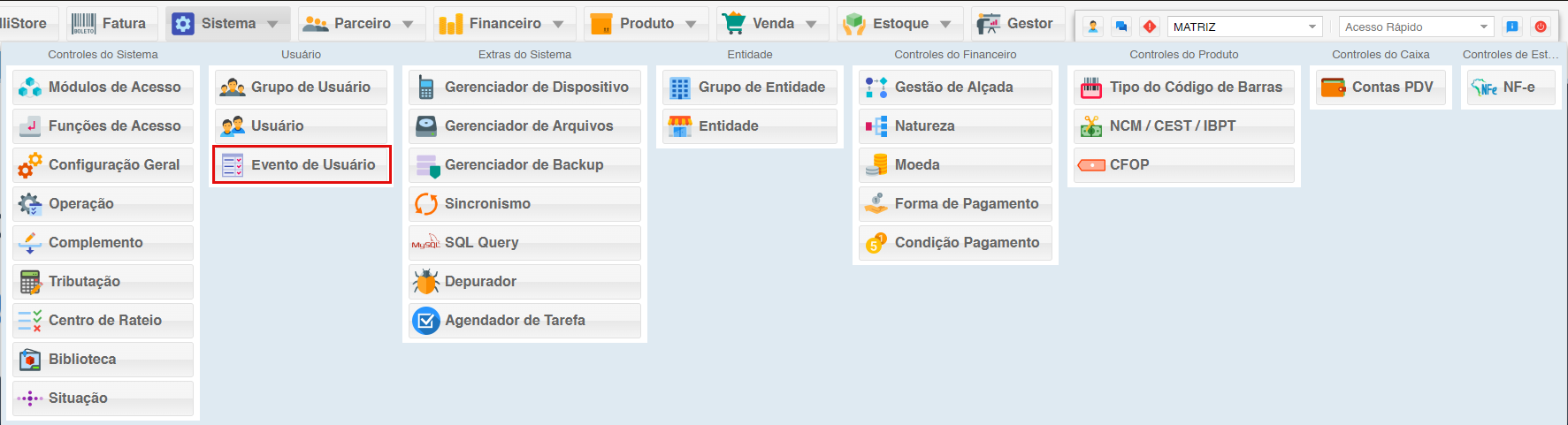Open Agendador de Tarefa
The image size is (1568, 425).
coord(525,321)
